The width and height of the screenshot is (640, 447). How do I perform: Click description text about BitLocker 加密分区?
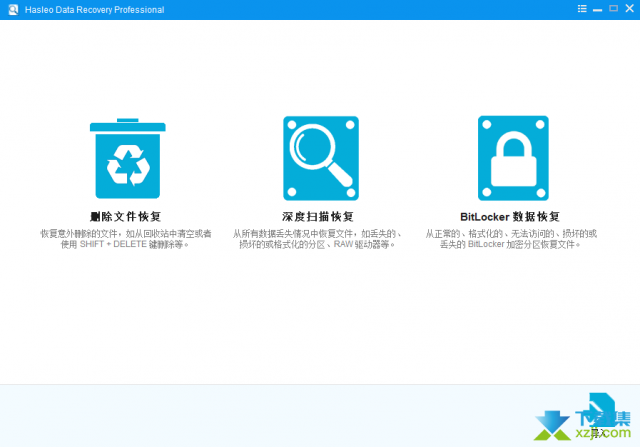511,239
